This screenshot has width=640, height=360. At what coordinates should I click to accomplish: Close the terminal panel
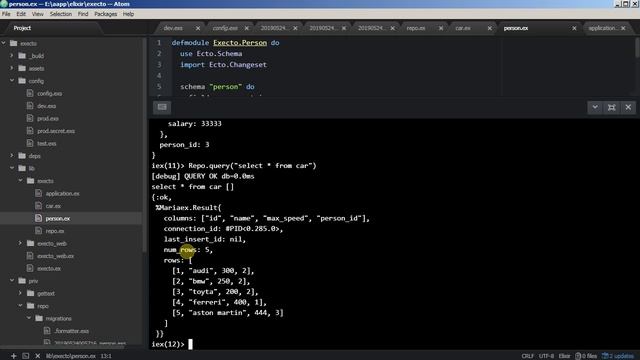(x=628, y=107)
